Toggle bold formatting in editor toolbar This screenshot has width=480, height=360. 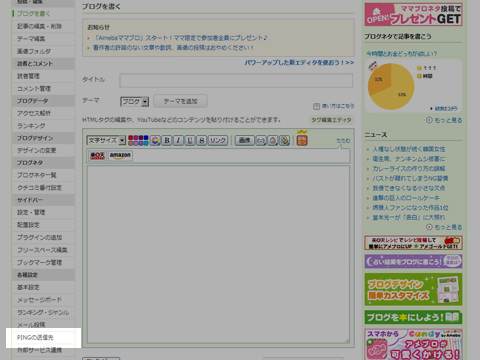tap(167, 140)
